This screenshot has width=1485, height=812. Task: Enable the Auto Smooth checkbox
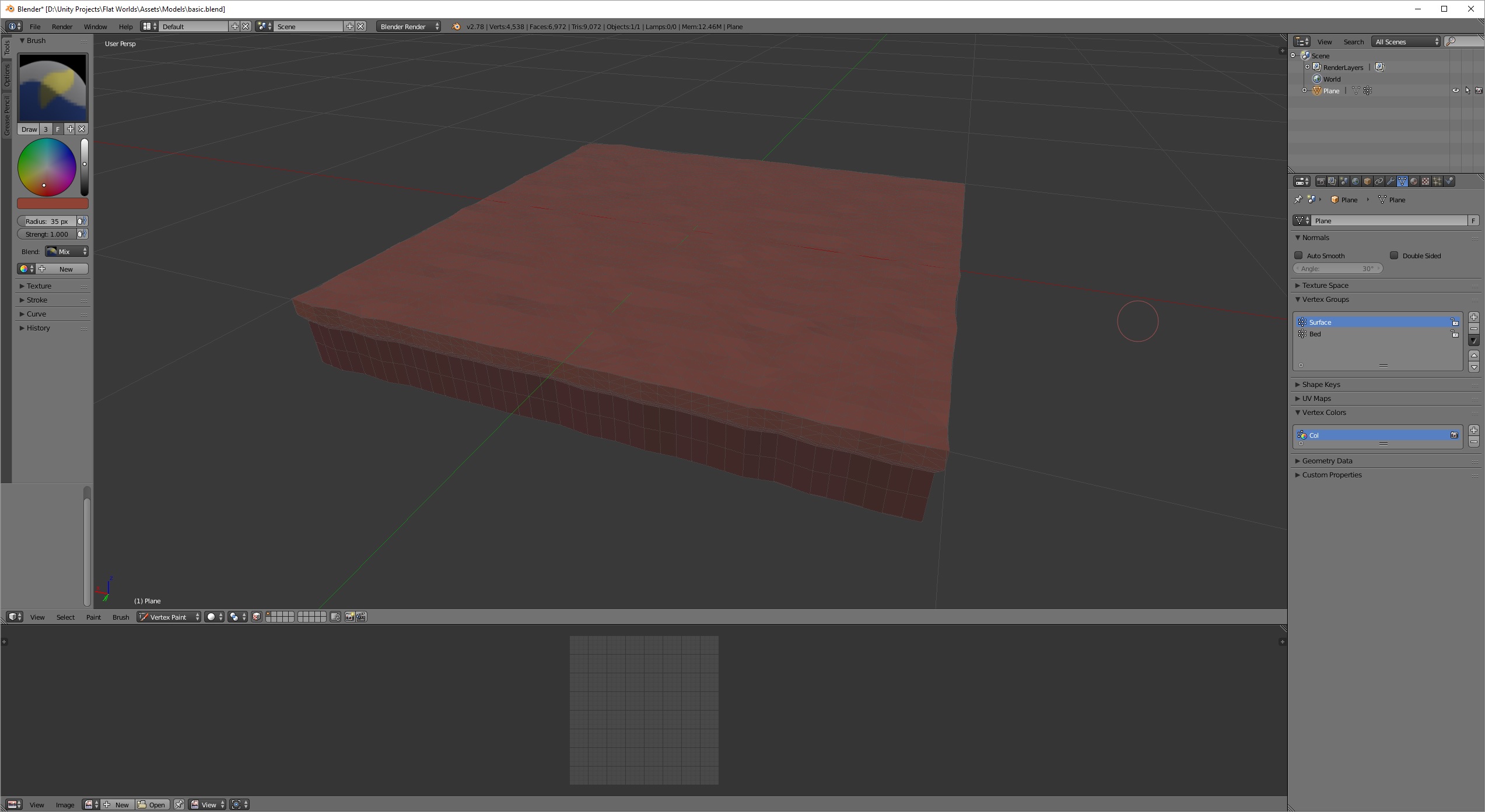pos(1299,255)
